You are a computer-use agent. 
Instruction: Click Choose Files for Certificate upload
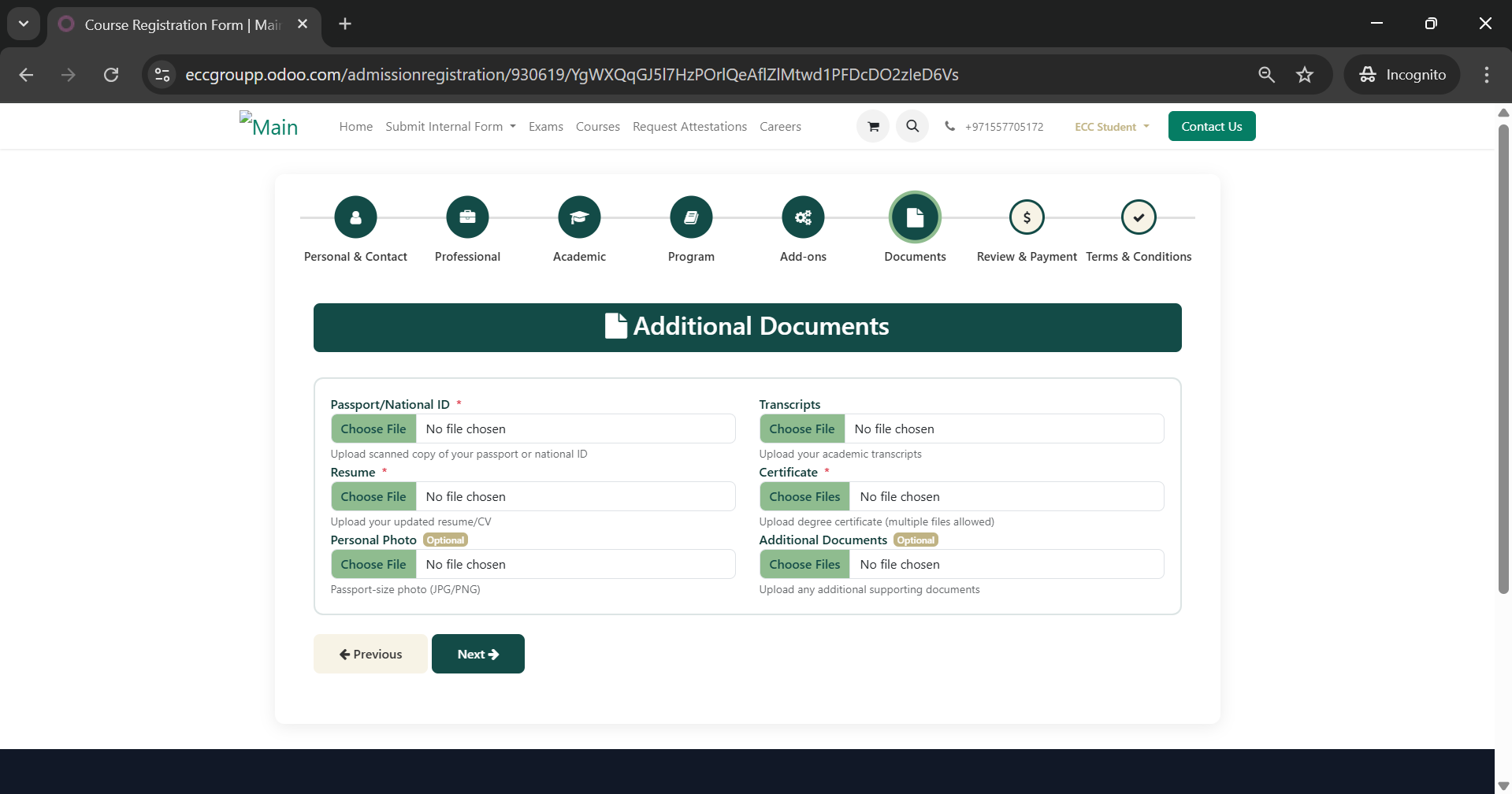804,497
